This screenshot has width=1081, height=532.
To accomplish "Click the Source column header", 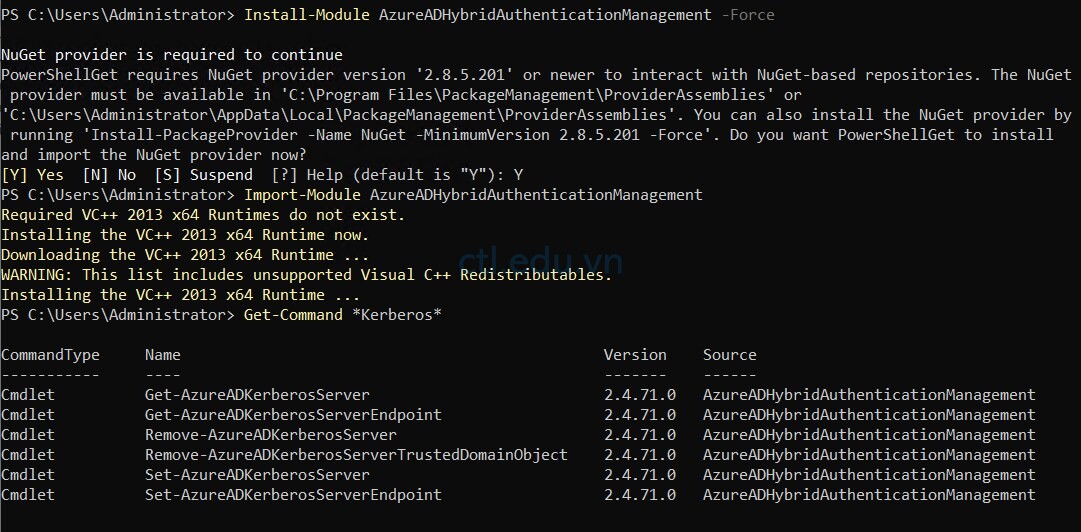I will [729, 355].
